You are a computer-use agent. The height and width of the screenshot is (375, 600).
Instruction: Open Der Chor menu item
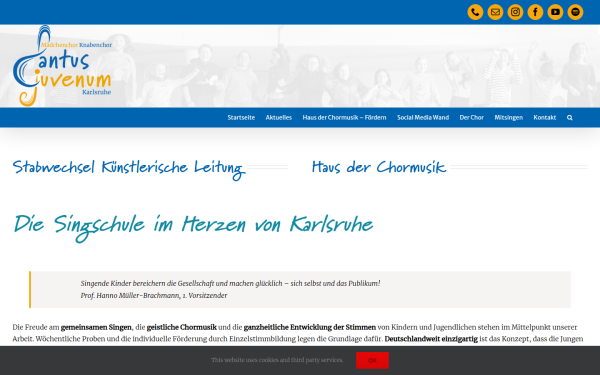tap(471, 117)
